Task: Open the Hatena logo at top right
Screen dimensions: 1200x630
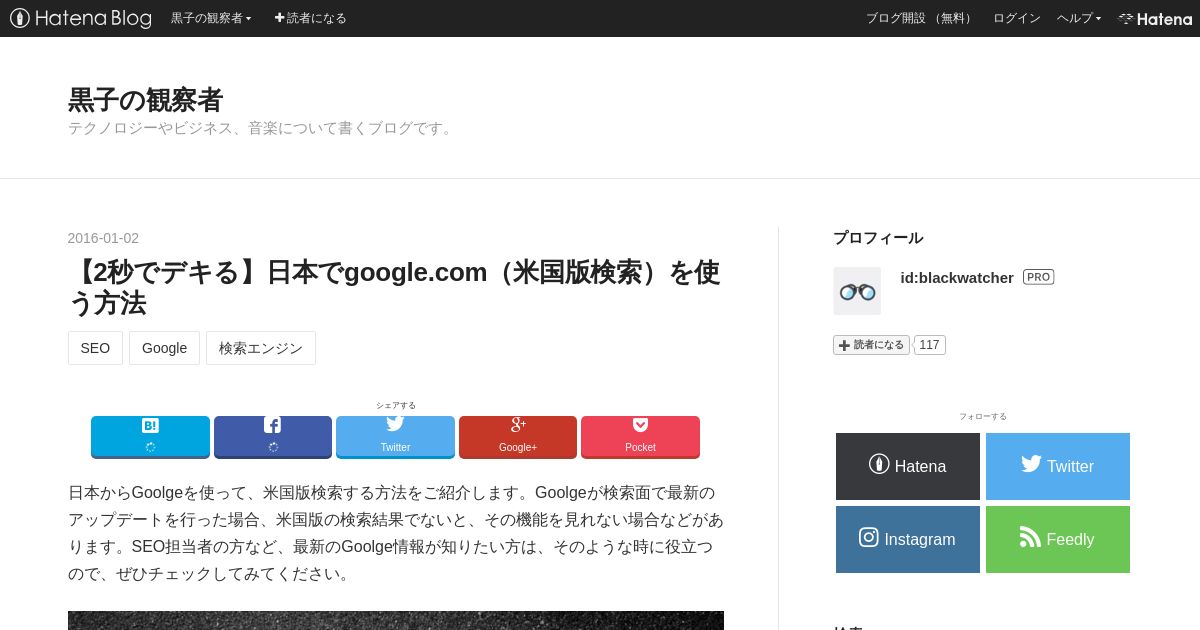Action: coord(1155,18)
